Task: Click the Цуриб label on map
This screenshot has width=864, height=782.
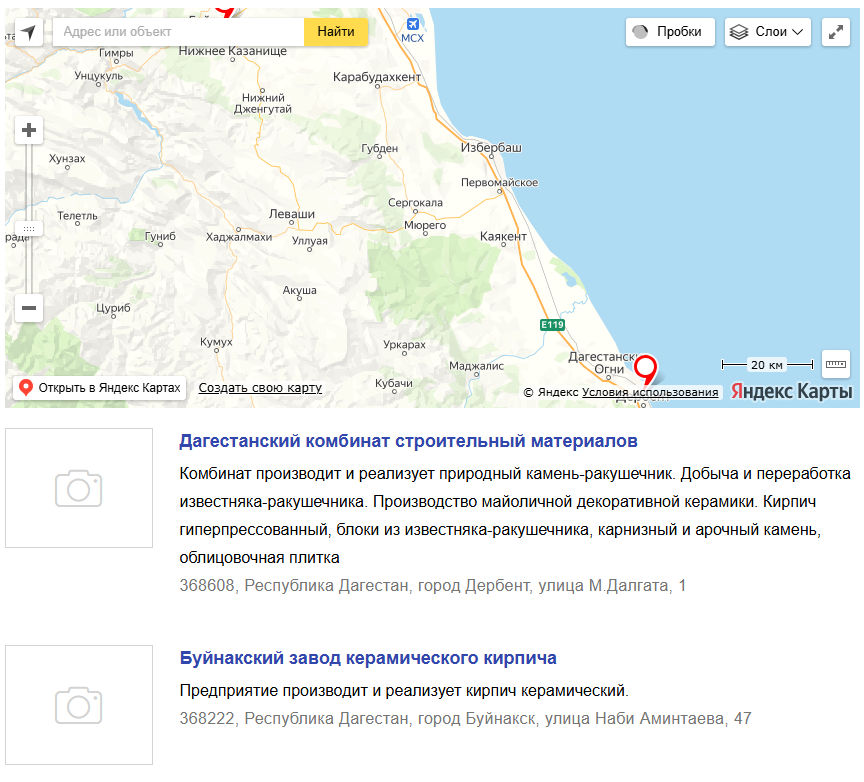Action: (114, 308)
